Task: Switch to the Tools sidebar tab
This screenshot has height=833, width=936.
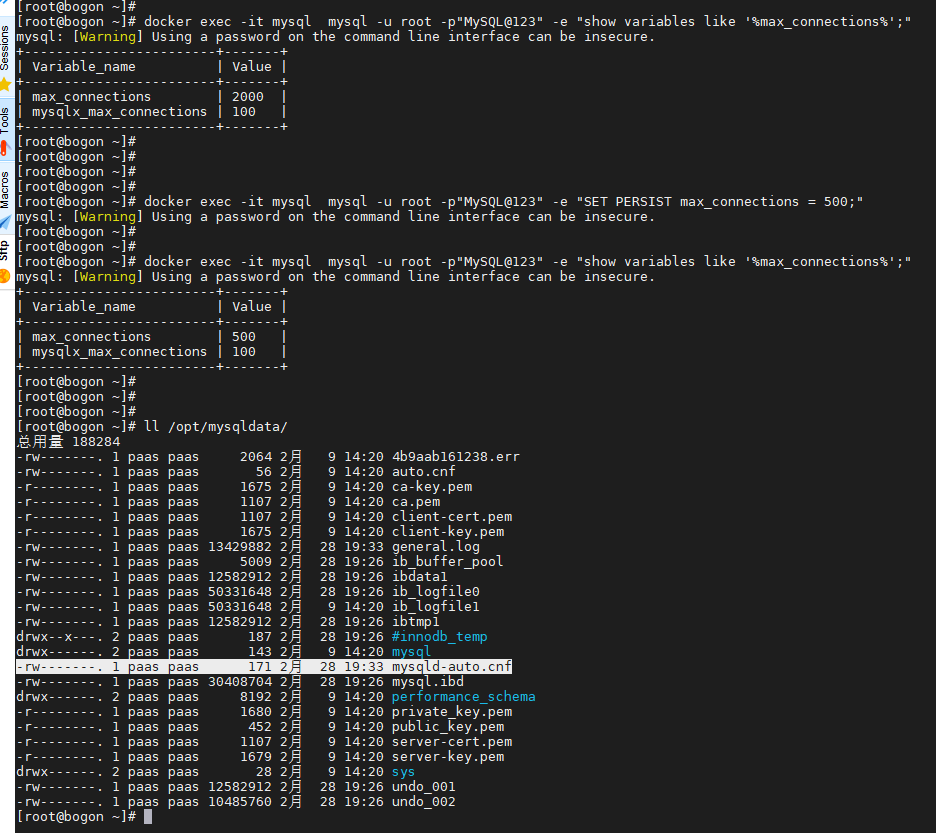Action: tap(5, 121)
